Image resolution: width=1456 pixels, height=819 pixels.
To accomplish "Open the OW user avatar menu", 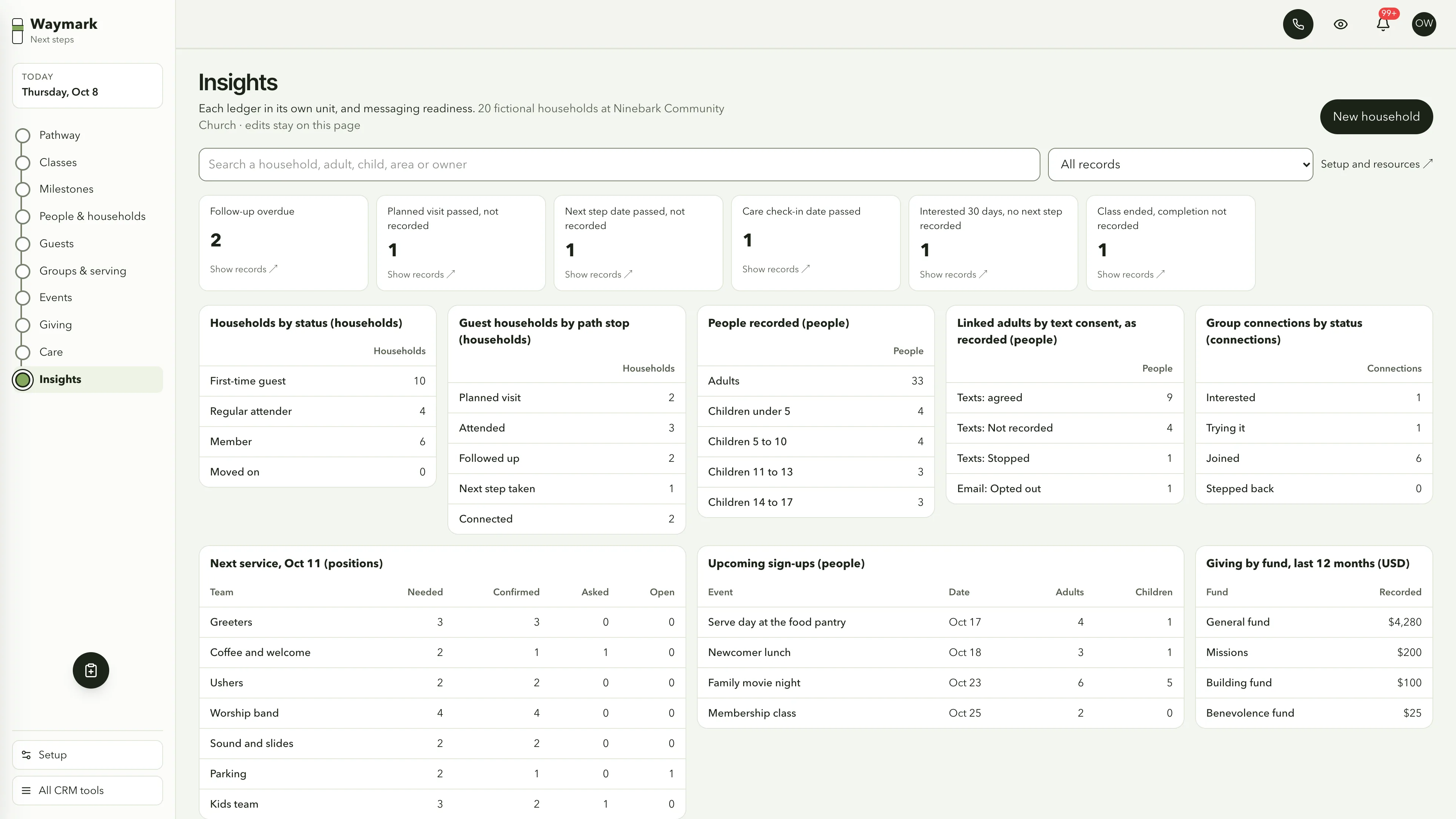I will pos(1424,24).
